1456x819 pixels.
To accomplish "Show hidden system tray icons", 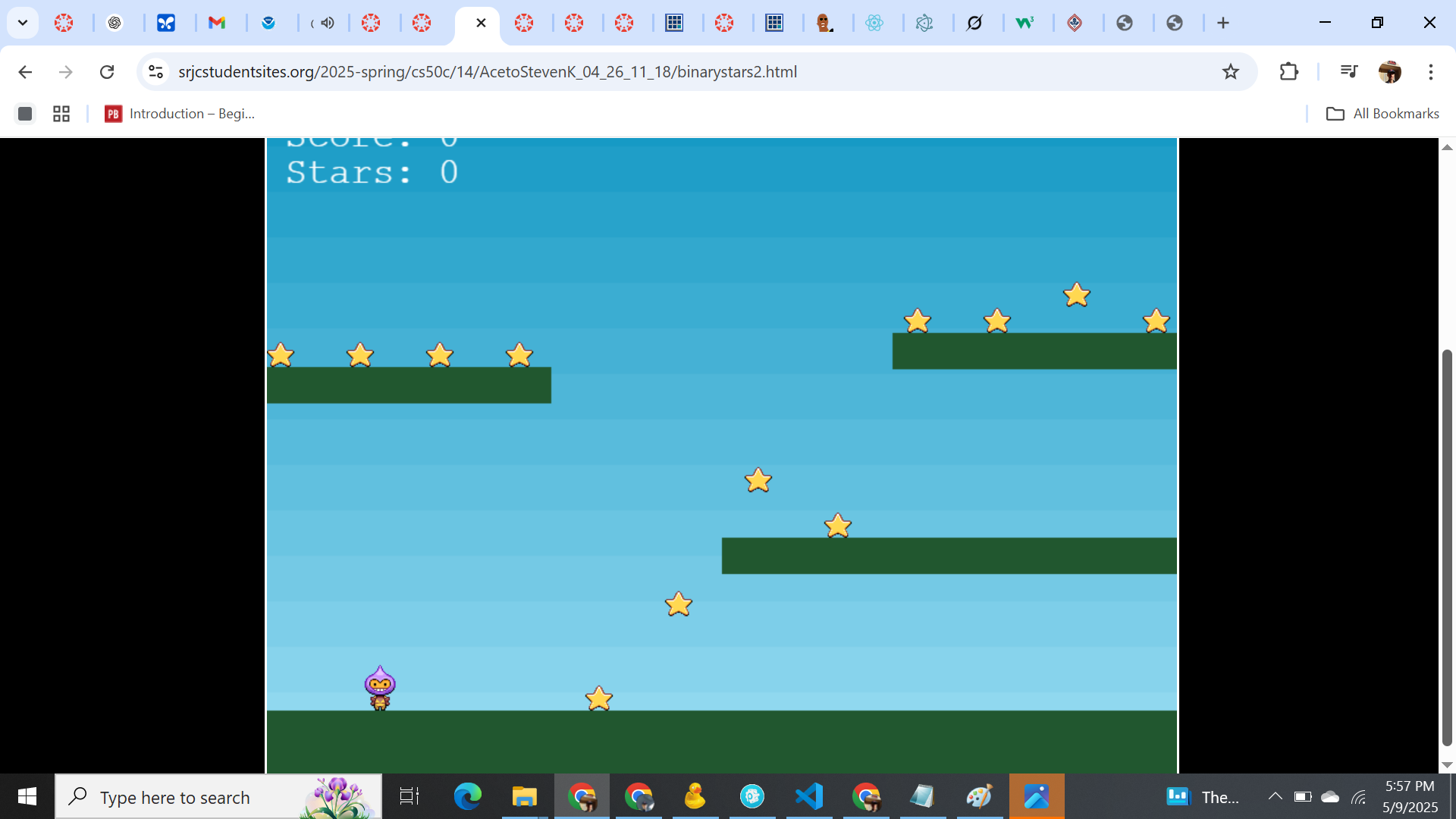I will (1275, 796).
